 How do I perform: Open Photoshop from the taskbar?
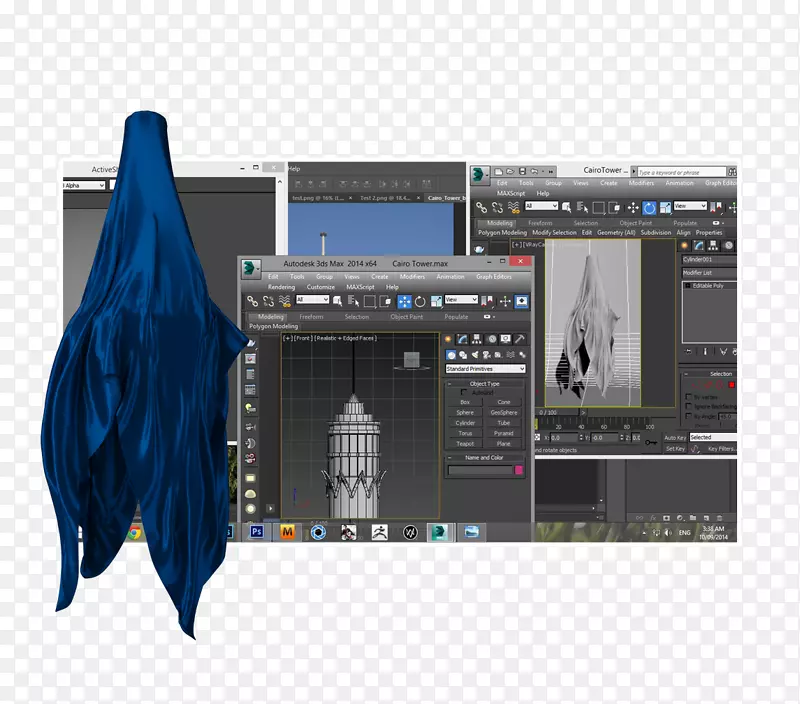click(x=257, y=532)
